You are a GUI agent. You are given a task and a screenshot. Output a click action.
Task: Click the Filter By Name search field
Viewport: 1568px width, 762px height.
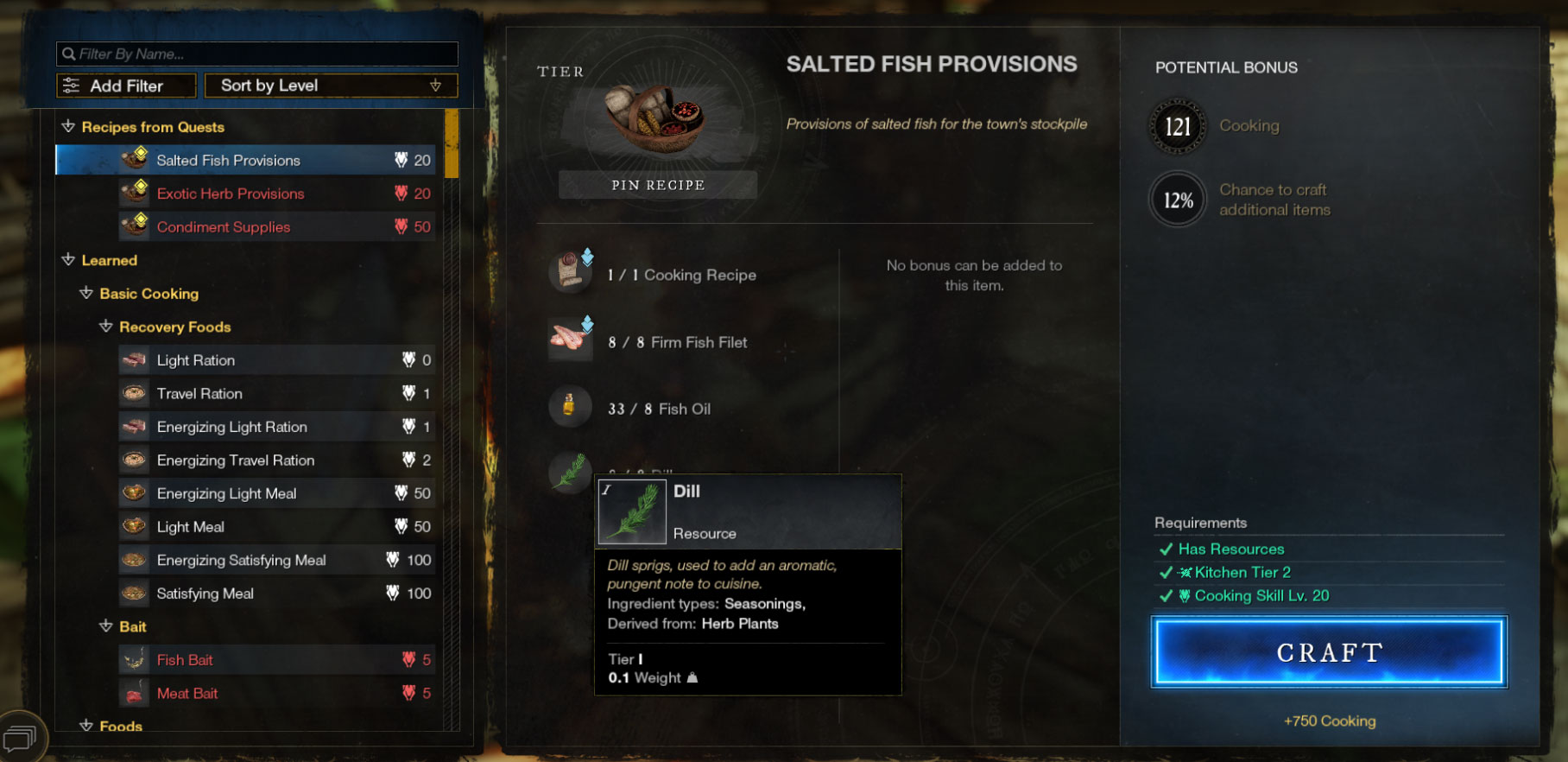pos(257,54)
